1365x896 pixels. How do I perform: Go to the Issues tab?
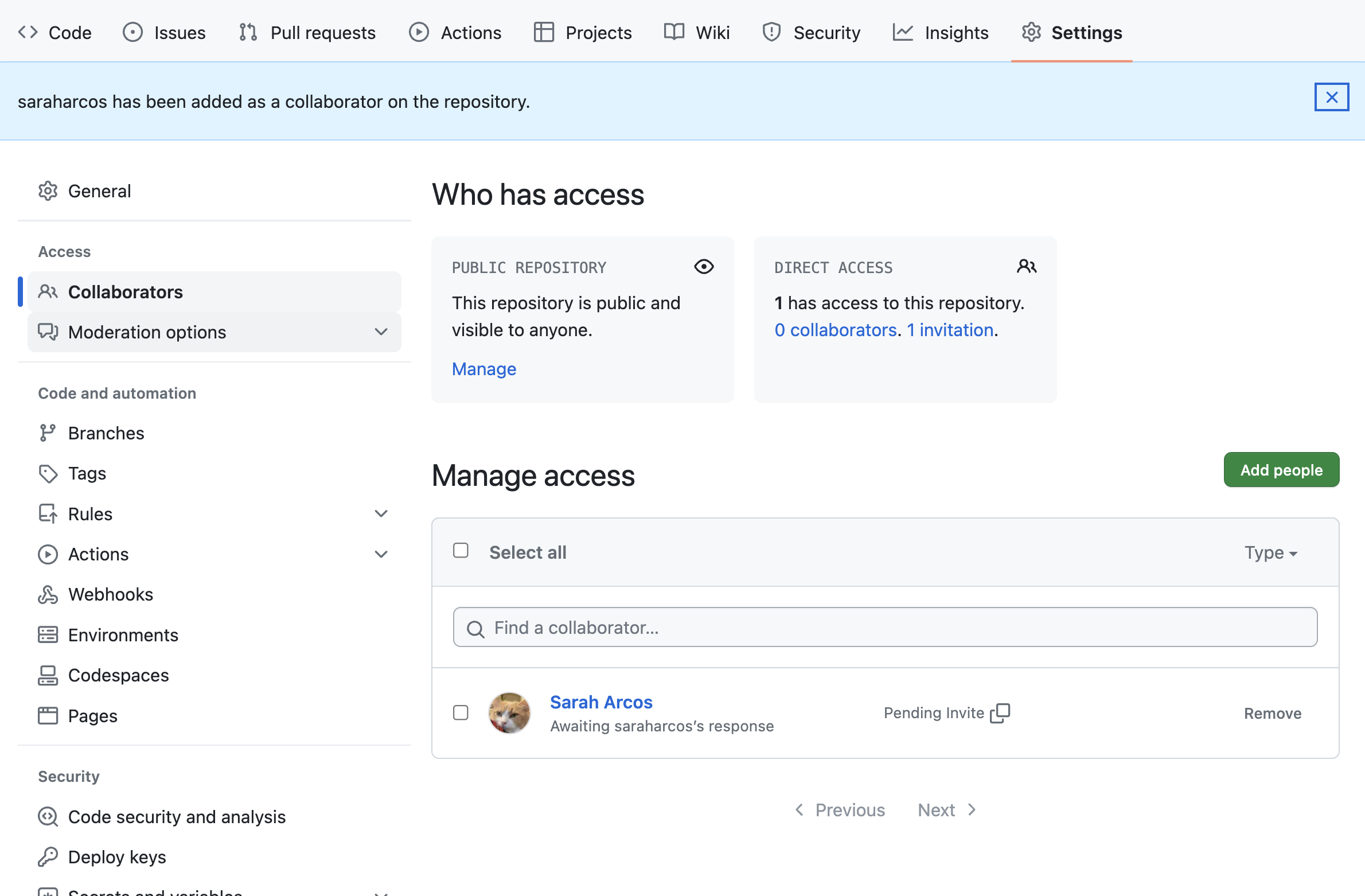[x=165, y=33]
